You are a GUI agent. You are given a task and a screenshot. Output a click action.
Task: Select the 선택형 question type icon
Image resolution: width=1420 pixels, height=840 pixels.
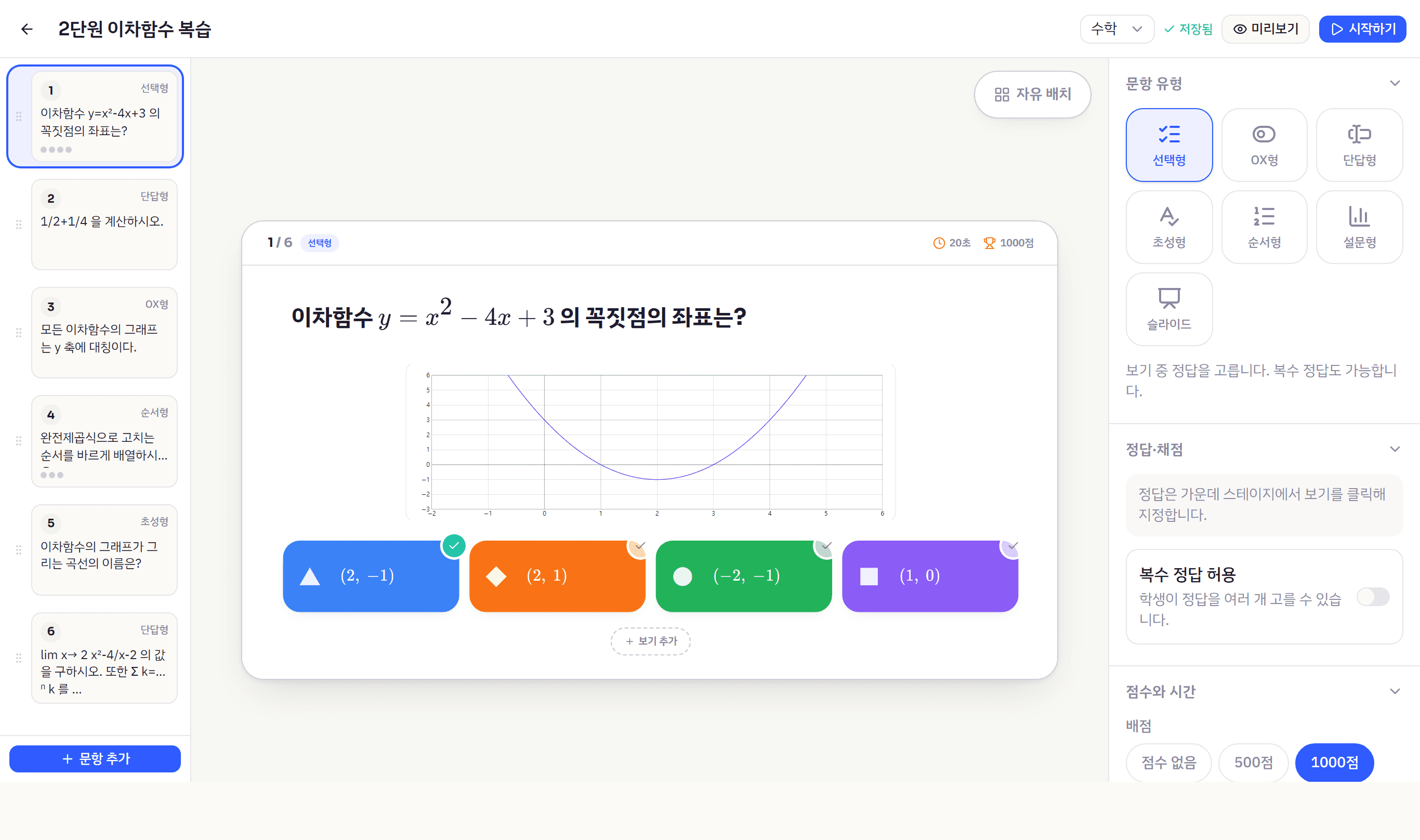click(1169, 145)
